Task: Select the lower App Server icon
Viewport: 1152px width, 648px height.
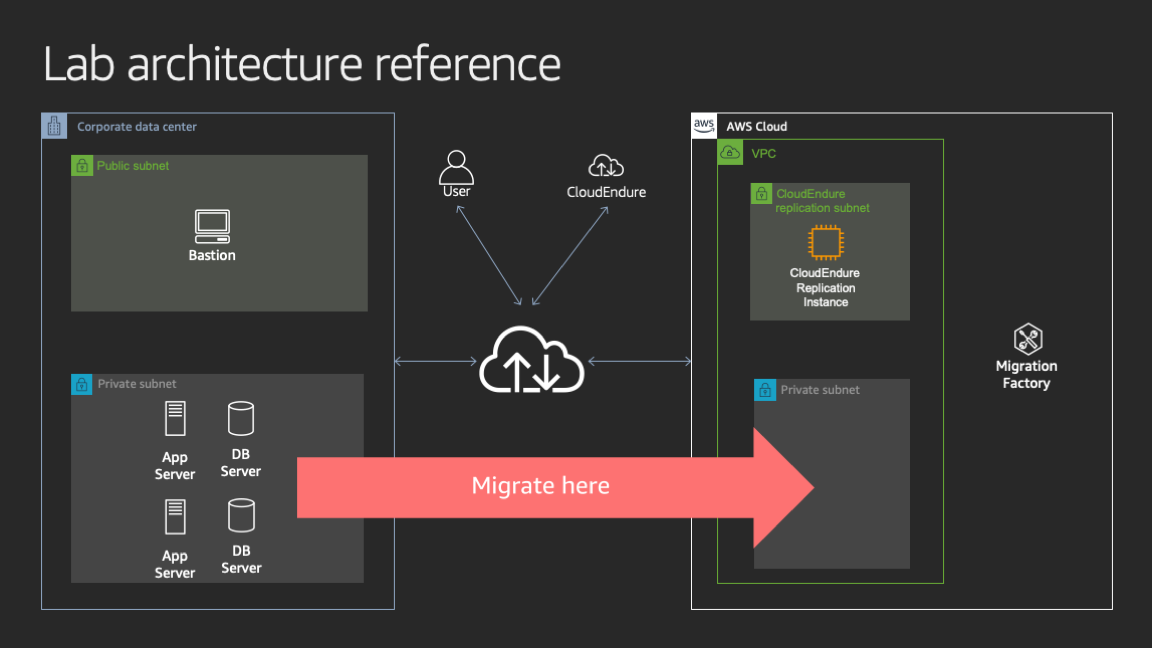Action: coord(175,516)
